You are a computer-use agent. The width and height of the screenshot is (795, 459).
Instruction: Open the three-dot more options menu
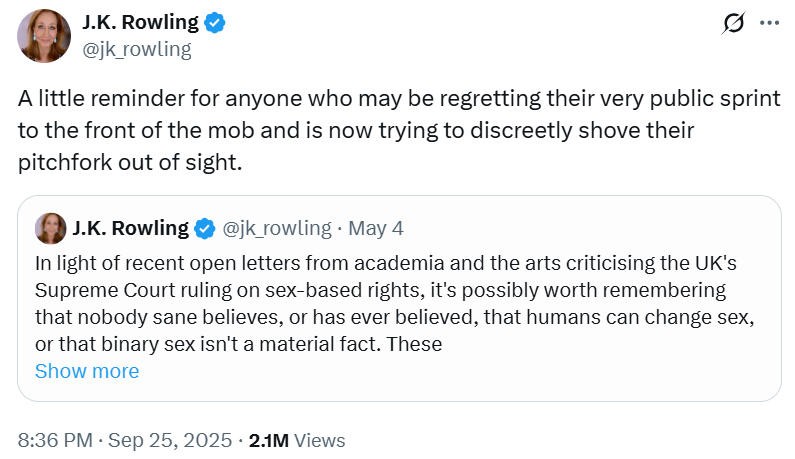point(768,24)
